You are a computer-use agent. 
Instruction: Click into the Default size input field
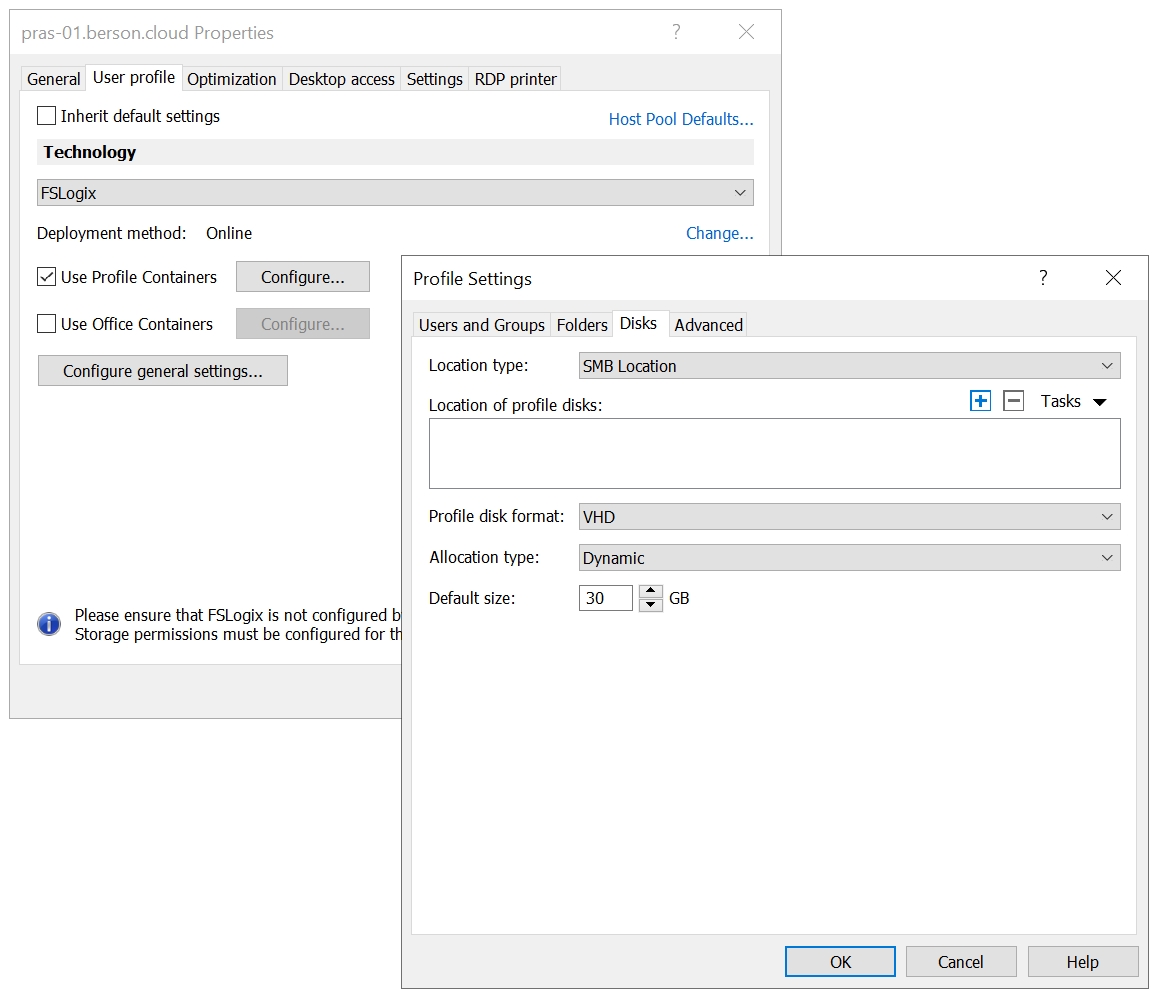pos(605,598)
